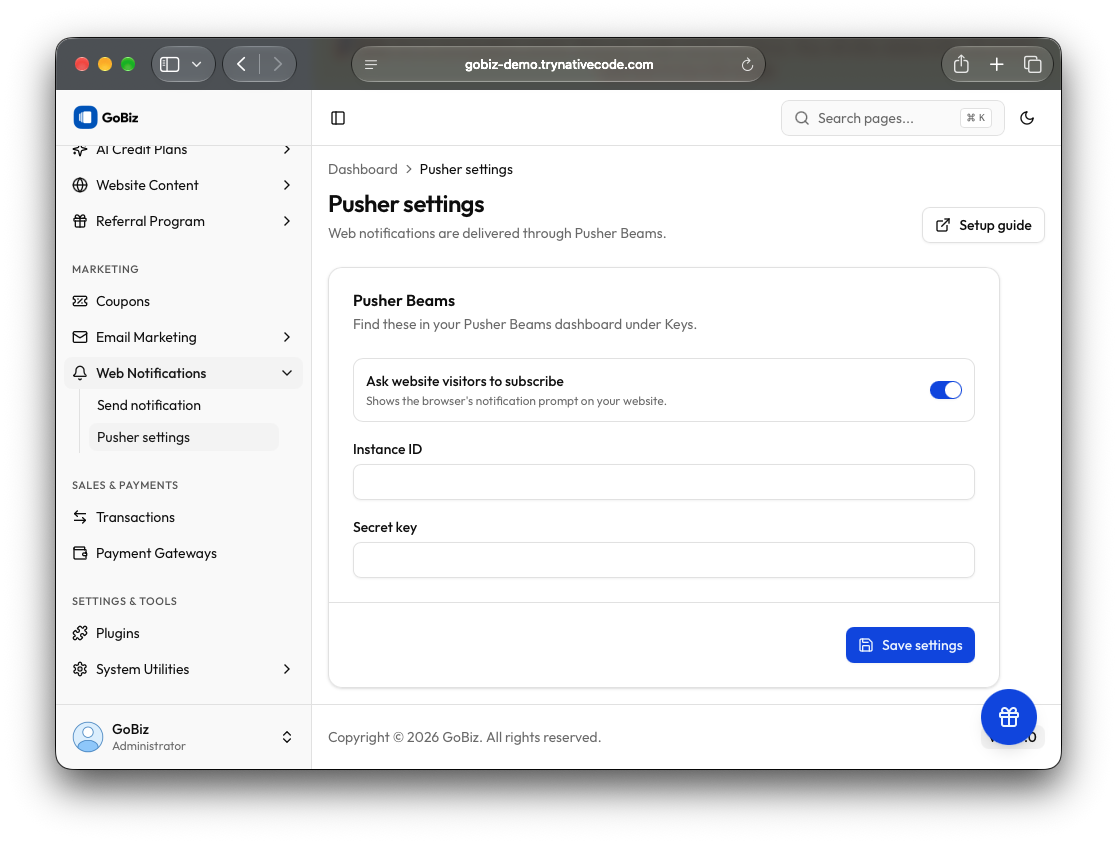Click the Web Notifications bell icon

(x=80, y=373)
